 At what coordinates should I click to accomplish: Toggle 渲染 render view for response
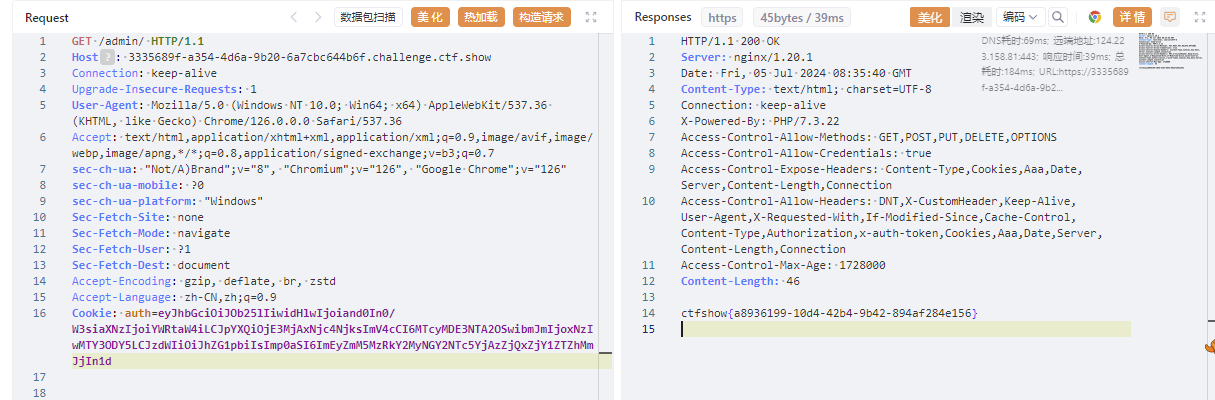[x=971, y=17]
